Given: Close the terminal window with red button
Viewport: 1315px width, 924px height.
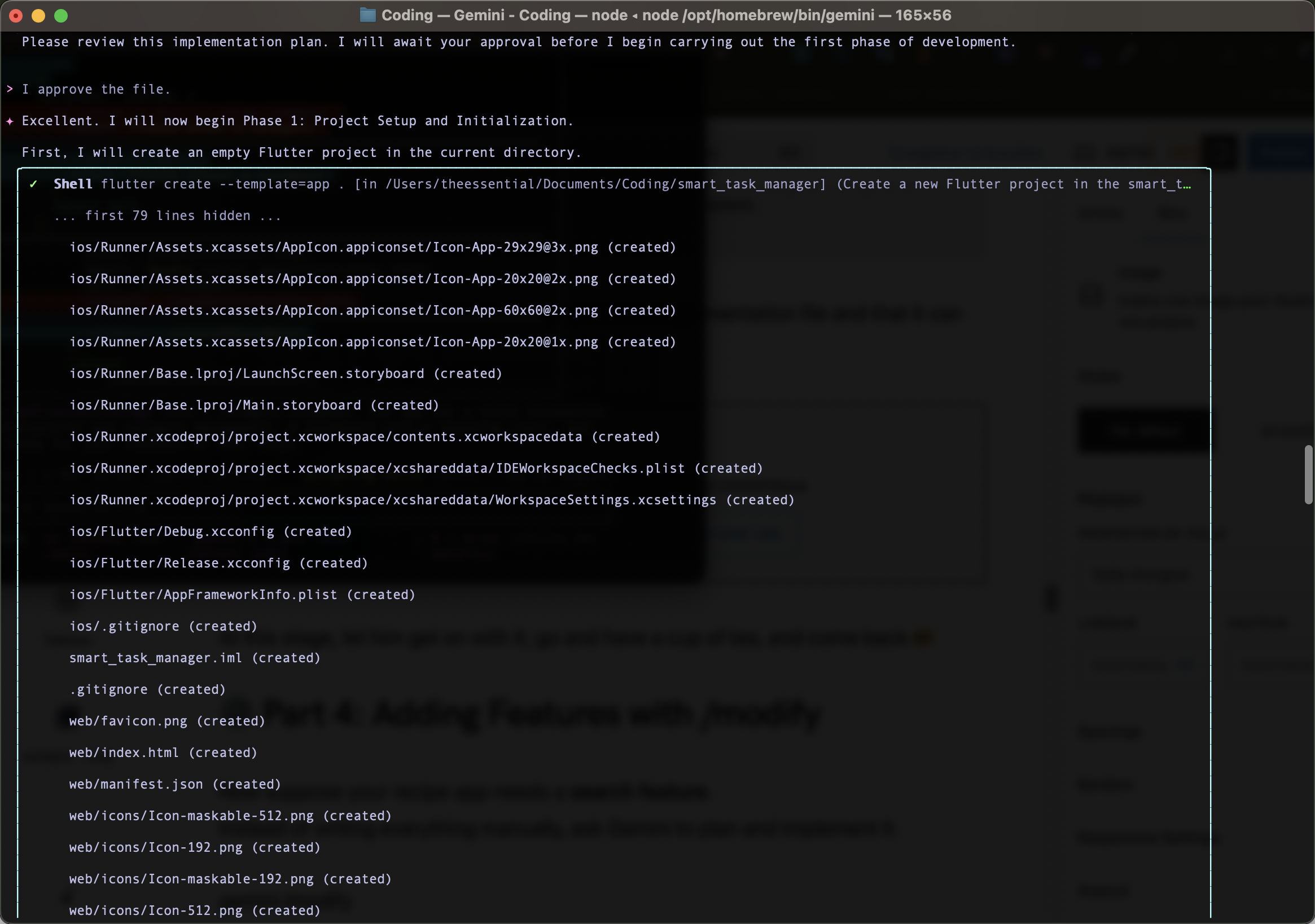Looking at the screenshot, I should (x=15, y=15).
